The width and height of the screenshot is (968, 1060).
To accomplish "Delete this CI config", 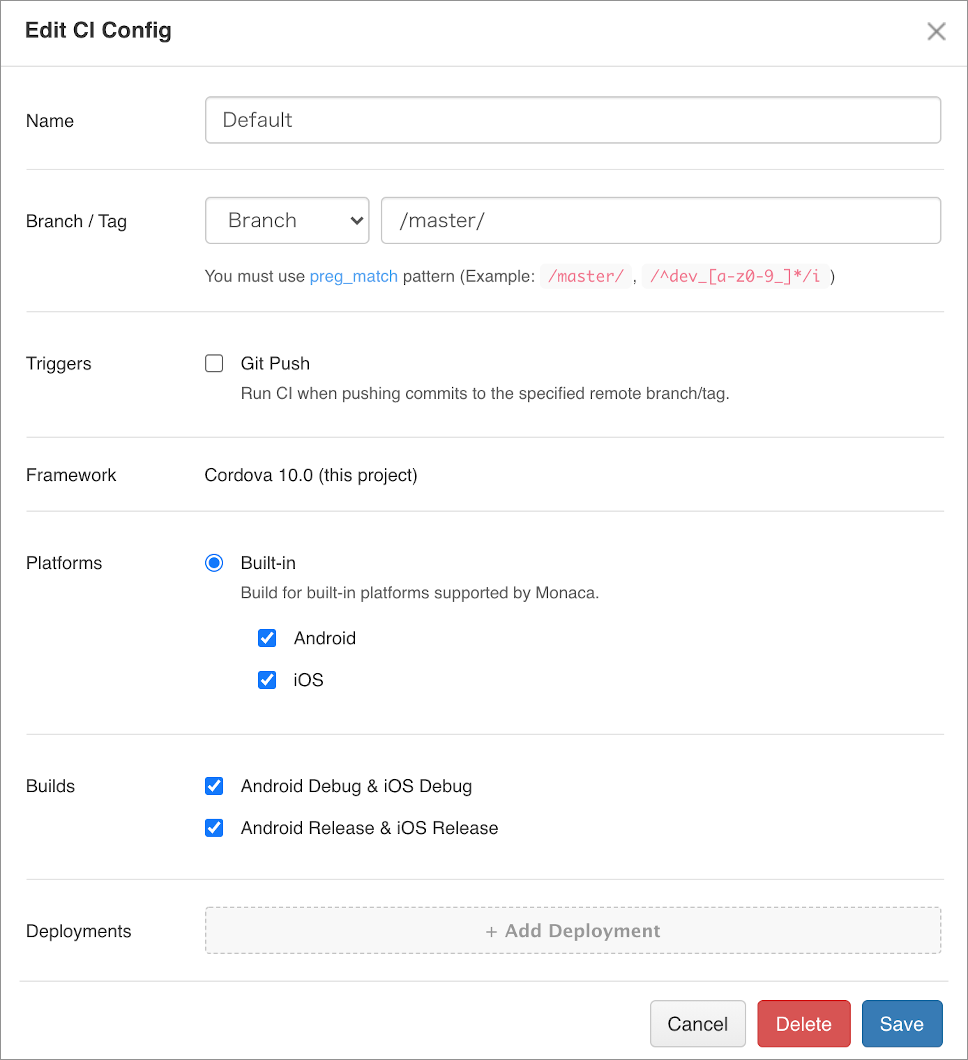I will point(803,1024).
